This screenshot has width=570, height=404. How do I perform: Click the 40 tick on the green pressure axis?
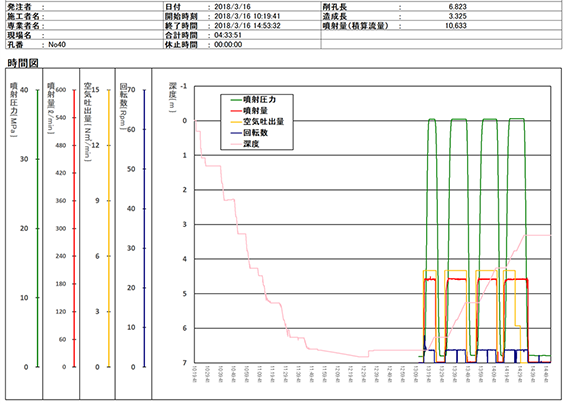click(x=24, y=90)
